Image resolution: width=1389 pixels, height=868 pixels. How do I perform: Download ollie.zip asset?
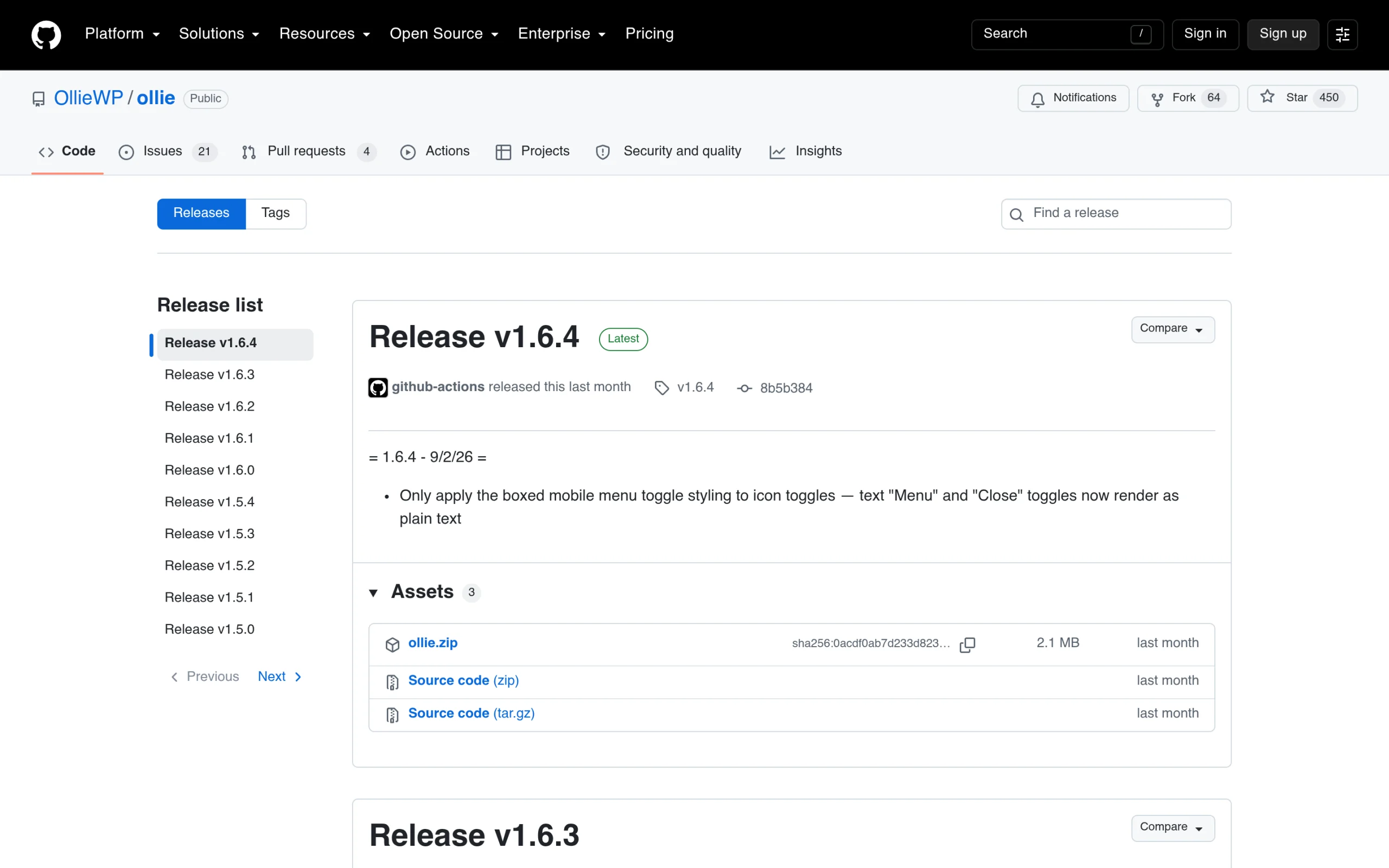433,643
